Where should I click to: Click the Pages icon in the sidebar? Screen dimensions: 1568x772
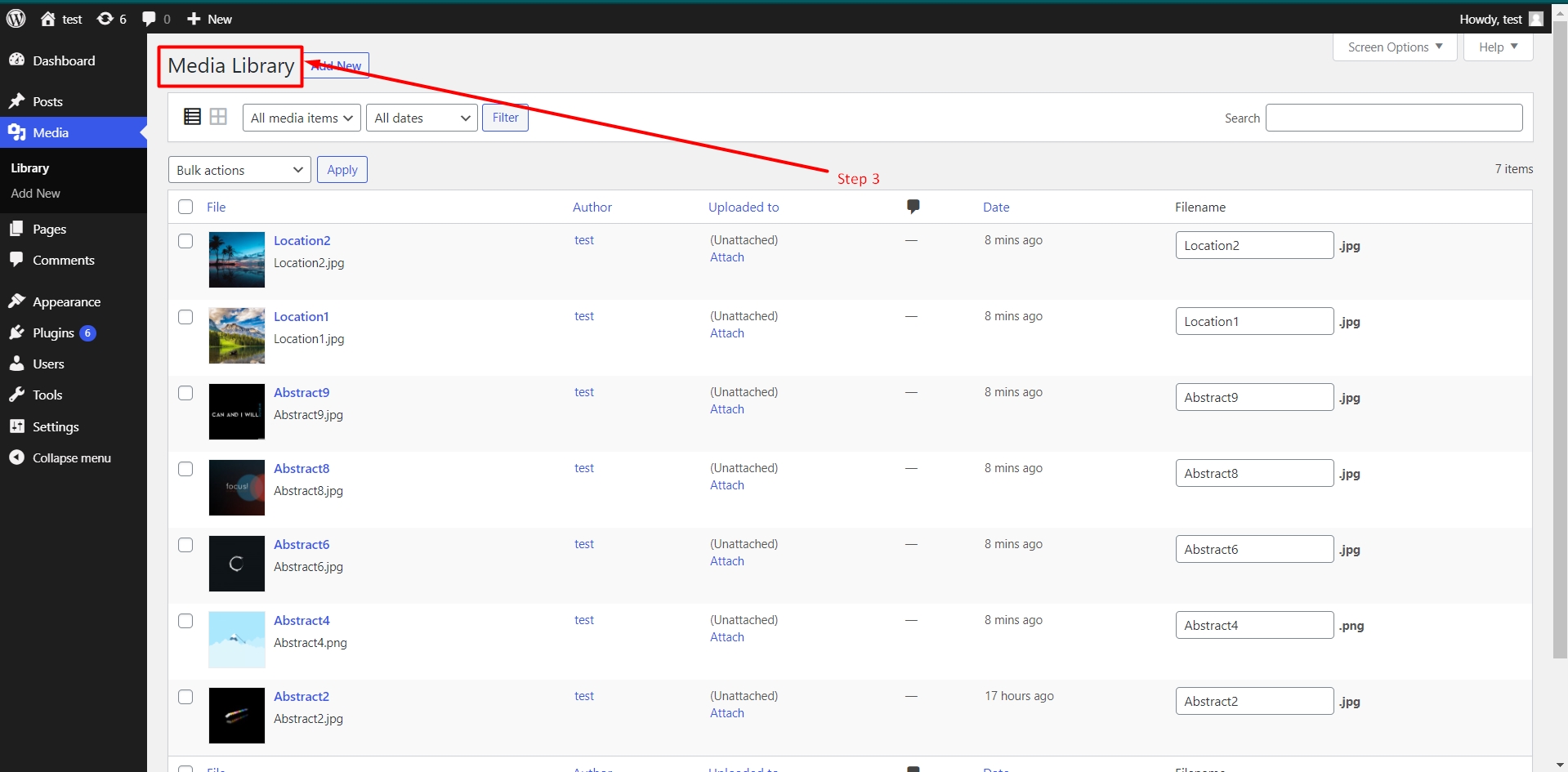point(16,229)
